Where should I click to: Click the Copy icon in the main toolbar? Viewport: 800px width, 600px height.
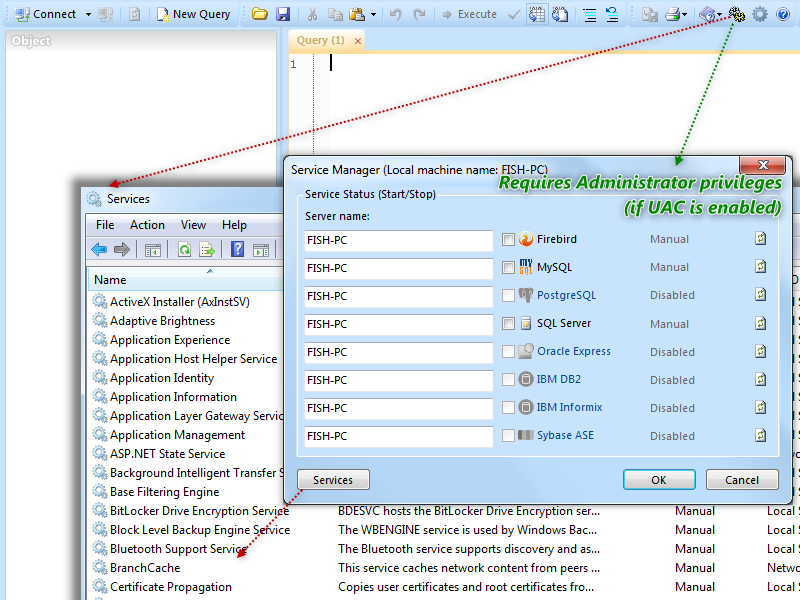pos(335,14)
